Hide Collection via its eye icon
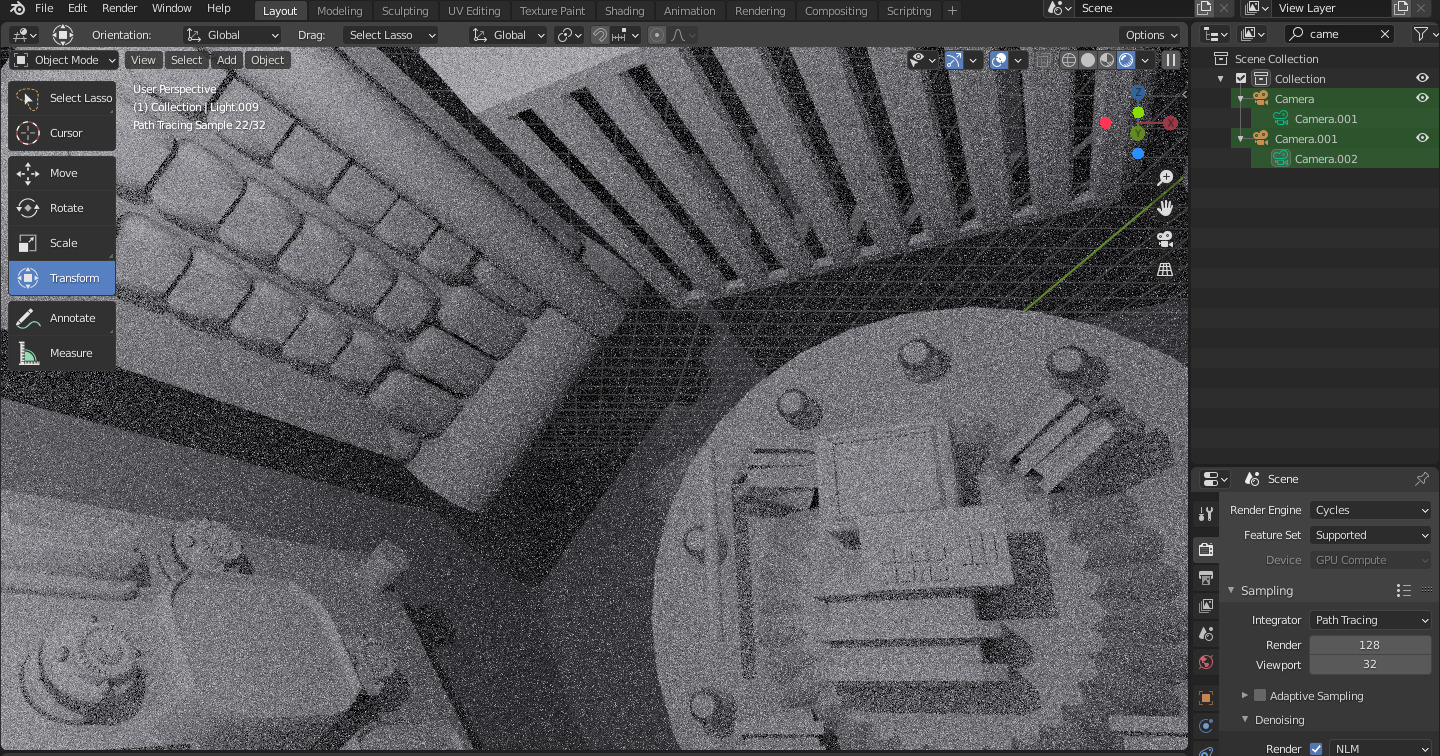This screenshot has width=1440, height=756. point(1422,79)
